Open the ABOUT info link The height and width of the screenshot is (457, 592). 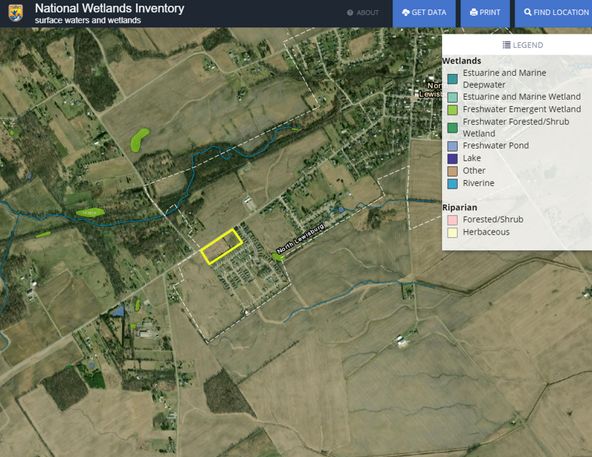tap(363, 12)
